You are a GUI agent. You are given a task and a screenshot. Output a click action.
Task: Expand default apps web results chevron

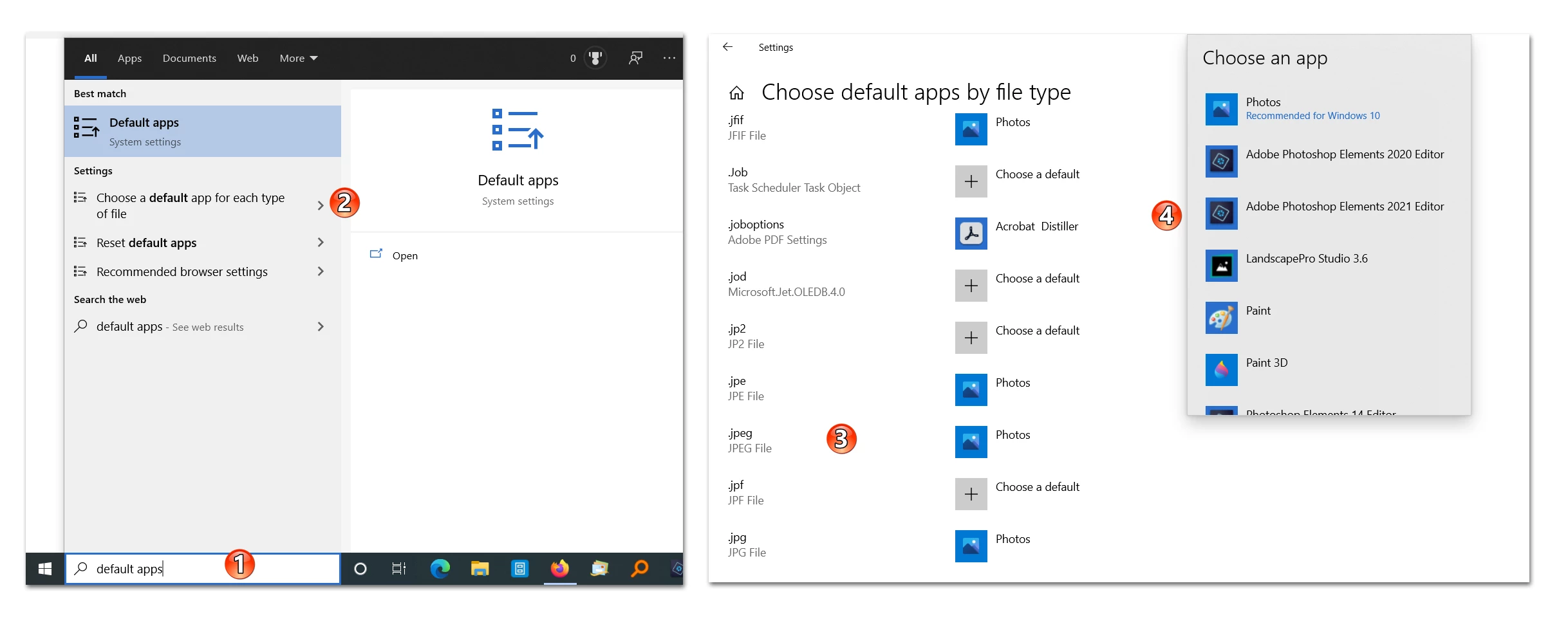[321, 327]
